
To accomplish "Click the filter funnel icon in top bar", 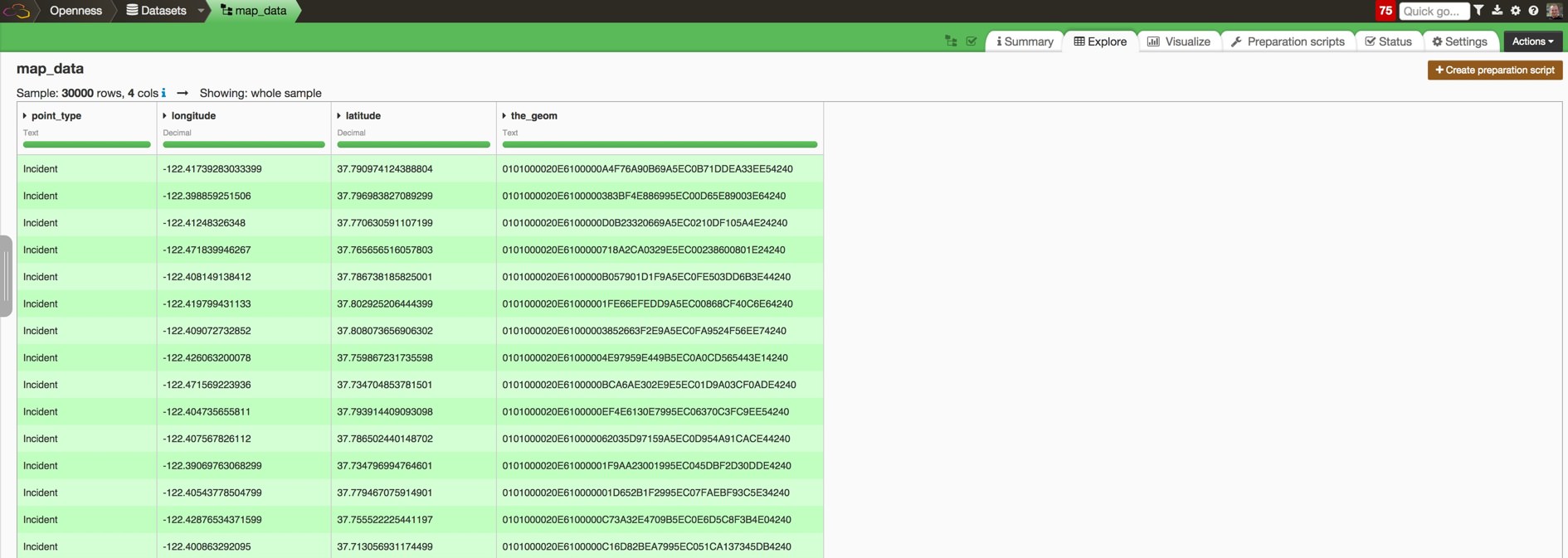I will pyautogui.click(x=1479, y=11).
